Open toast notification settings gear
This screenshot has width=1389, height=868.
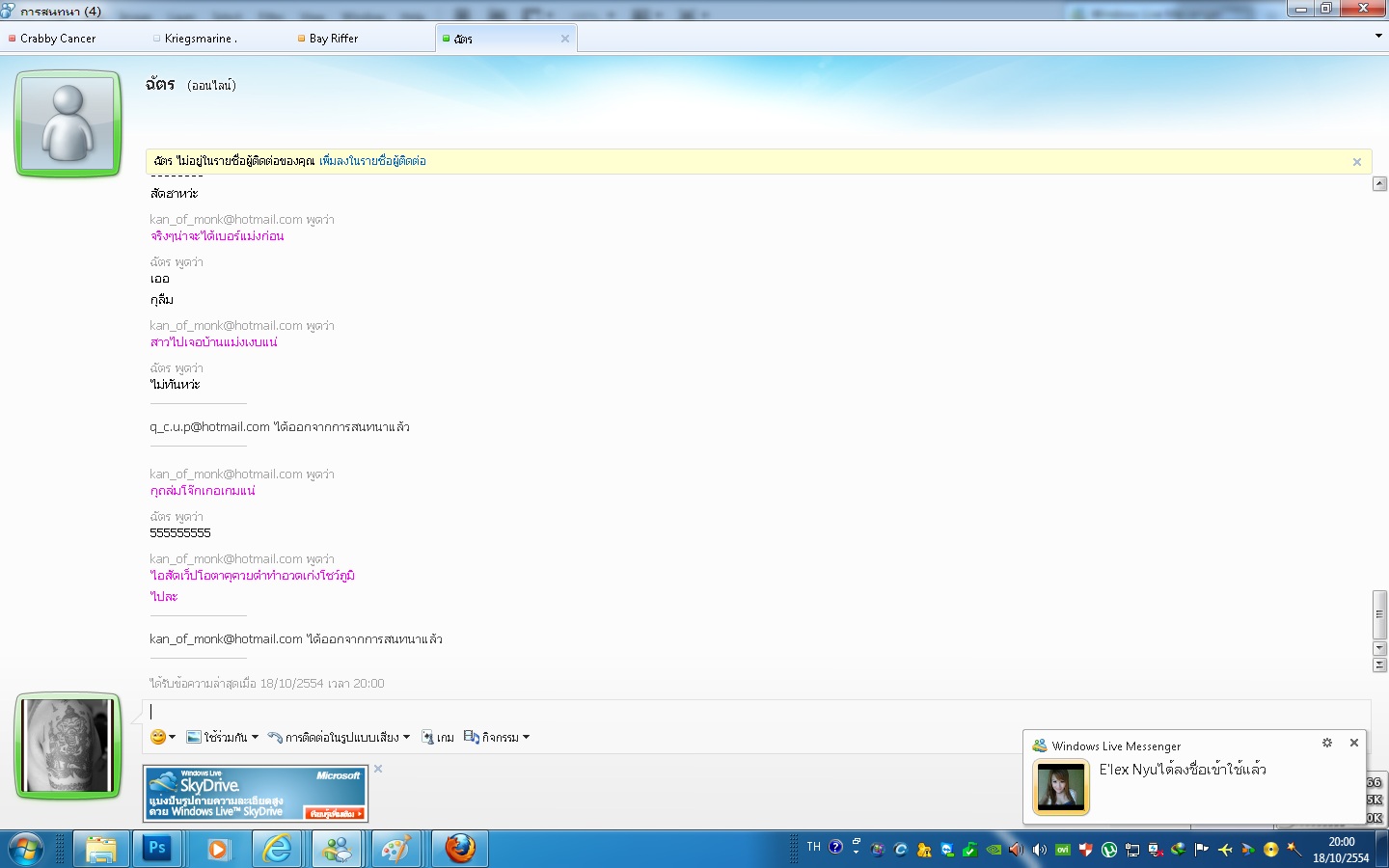(x=1327, y=743)
